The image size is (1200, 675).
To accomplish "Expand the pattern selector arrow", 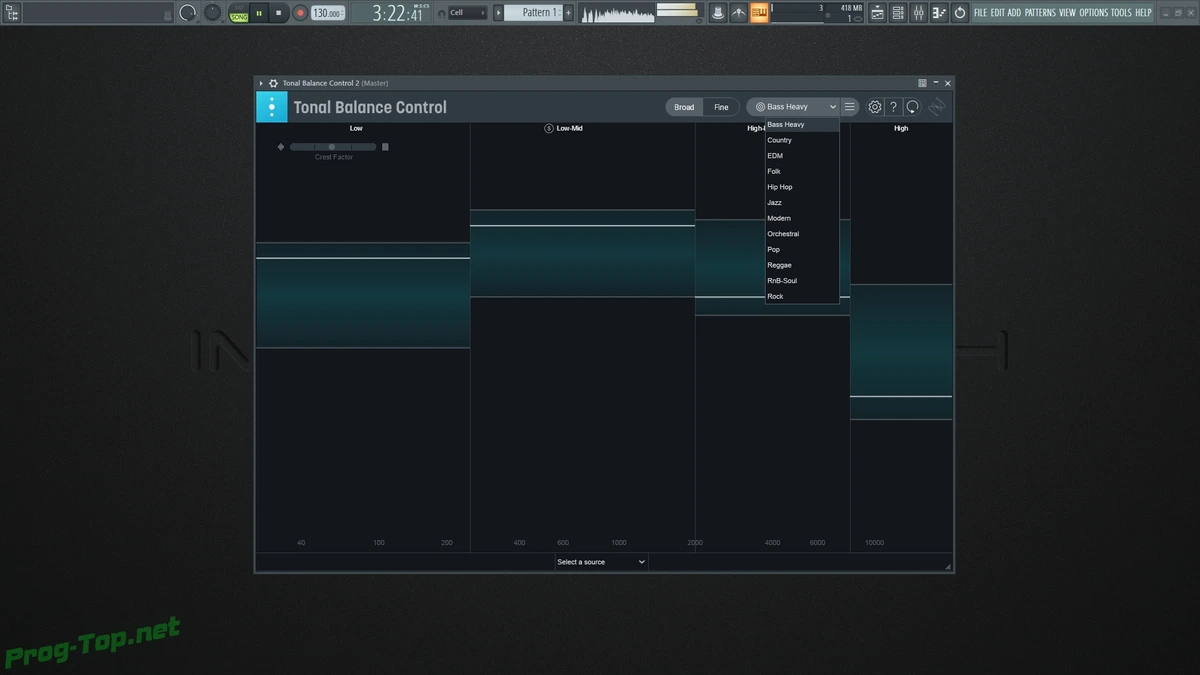I will click(x=499, y=13).
